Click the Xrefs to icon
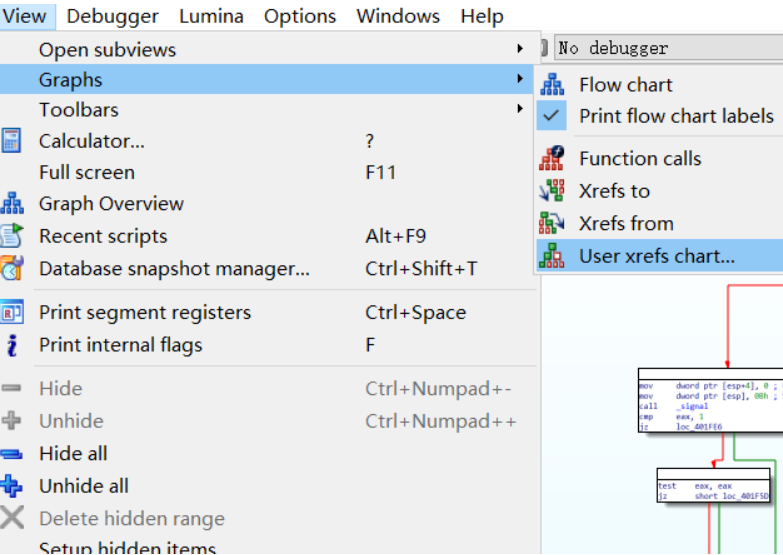Image resolution: width=783 pixels, height=555 pixels. (x=552, y=191)
